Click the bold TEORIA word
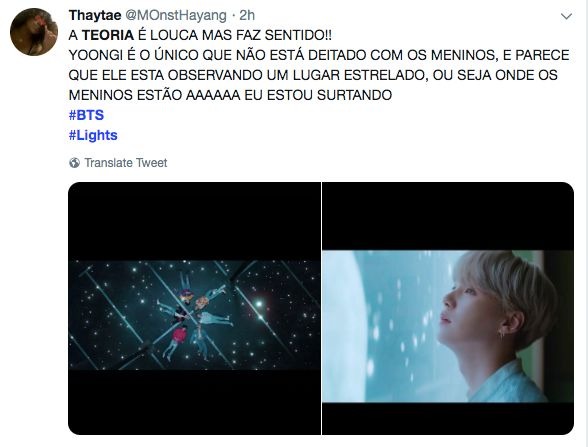588x447 pixels. (108, 35)
